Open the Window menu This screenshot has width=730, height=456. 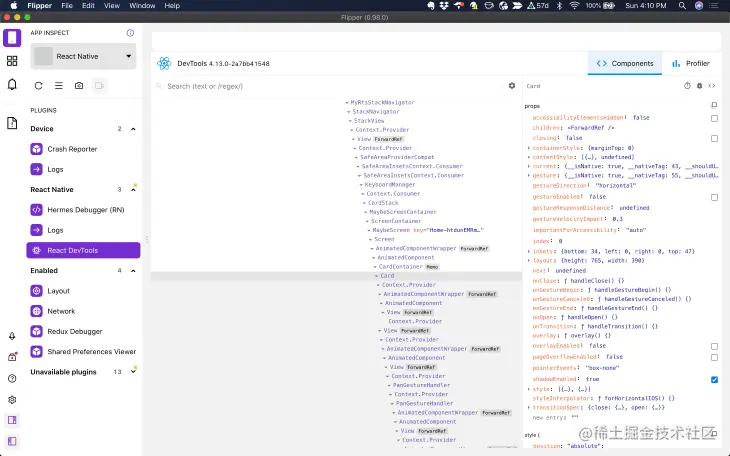coord(142,6)
